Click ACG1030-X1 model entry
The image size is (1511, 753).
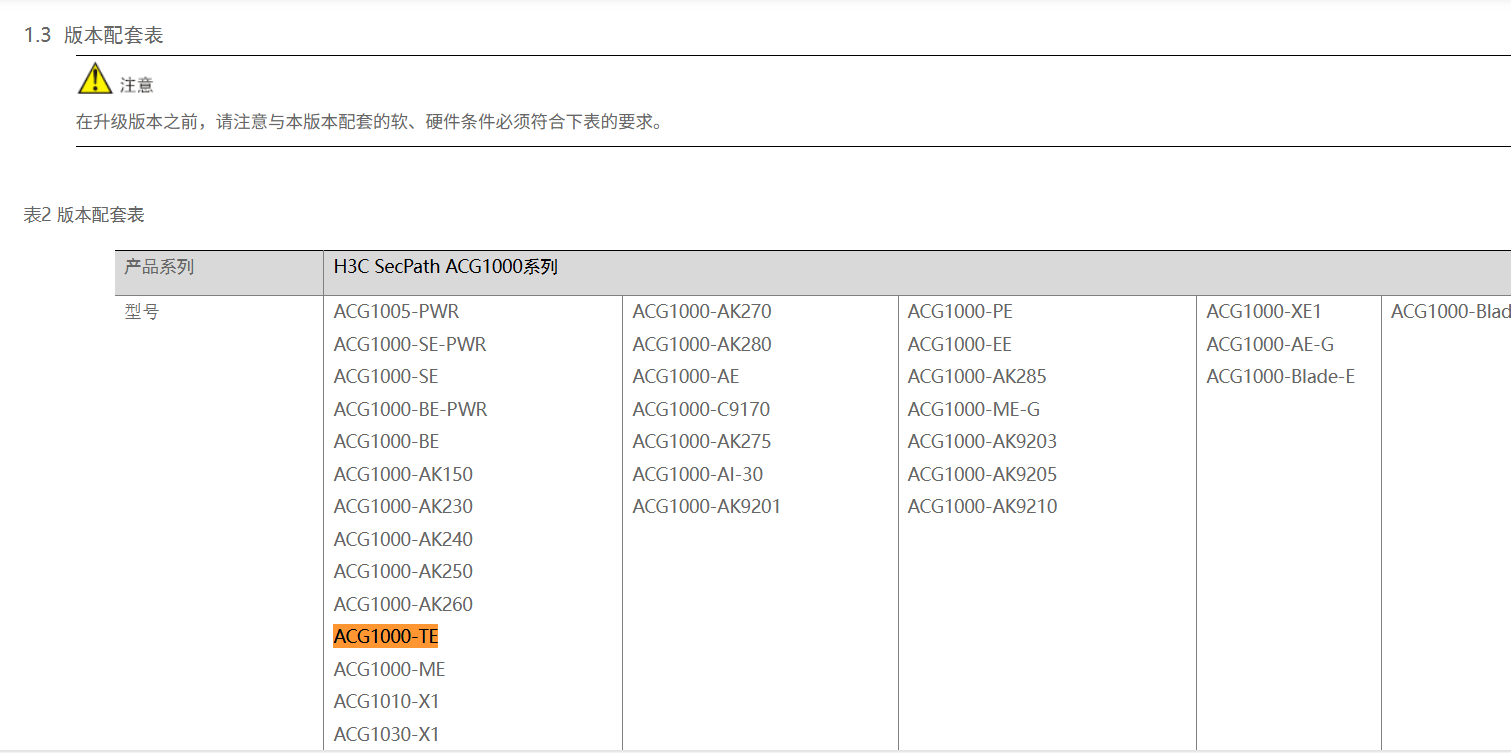[386, 734]
